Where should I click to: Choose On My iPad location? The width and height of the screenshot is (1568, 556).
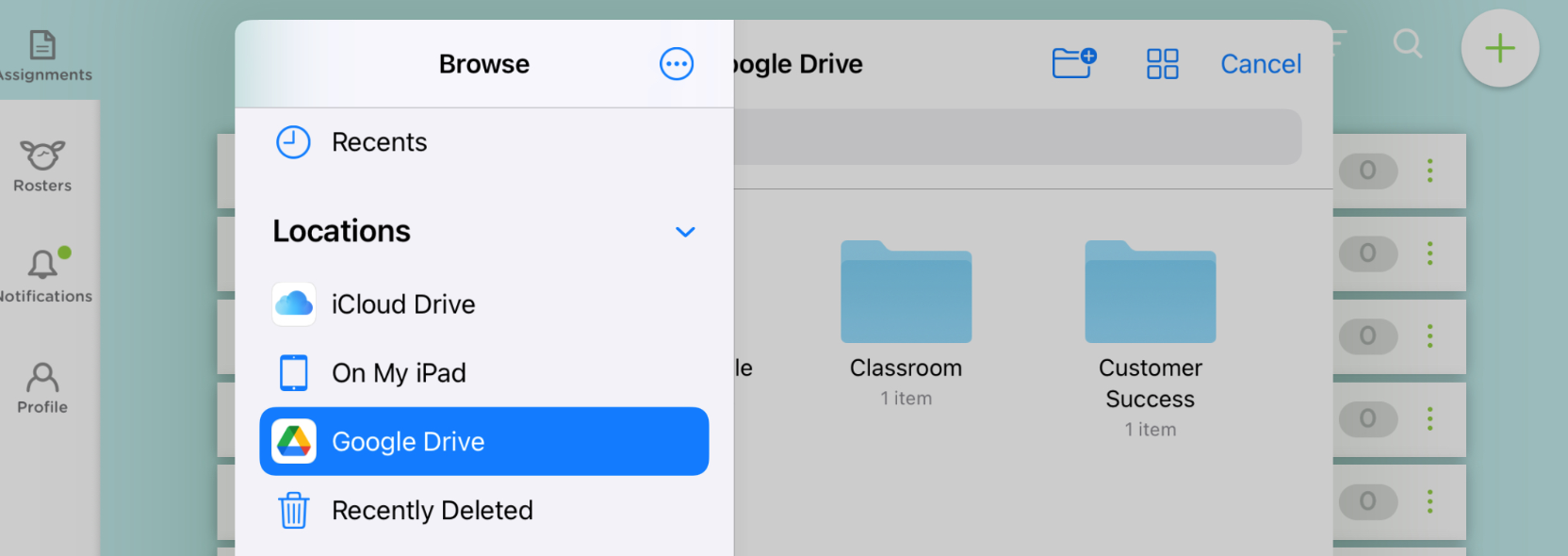click(399, 373)
